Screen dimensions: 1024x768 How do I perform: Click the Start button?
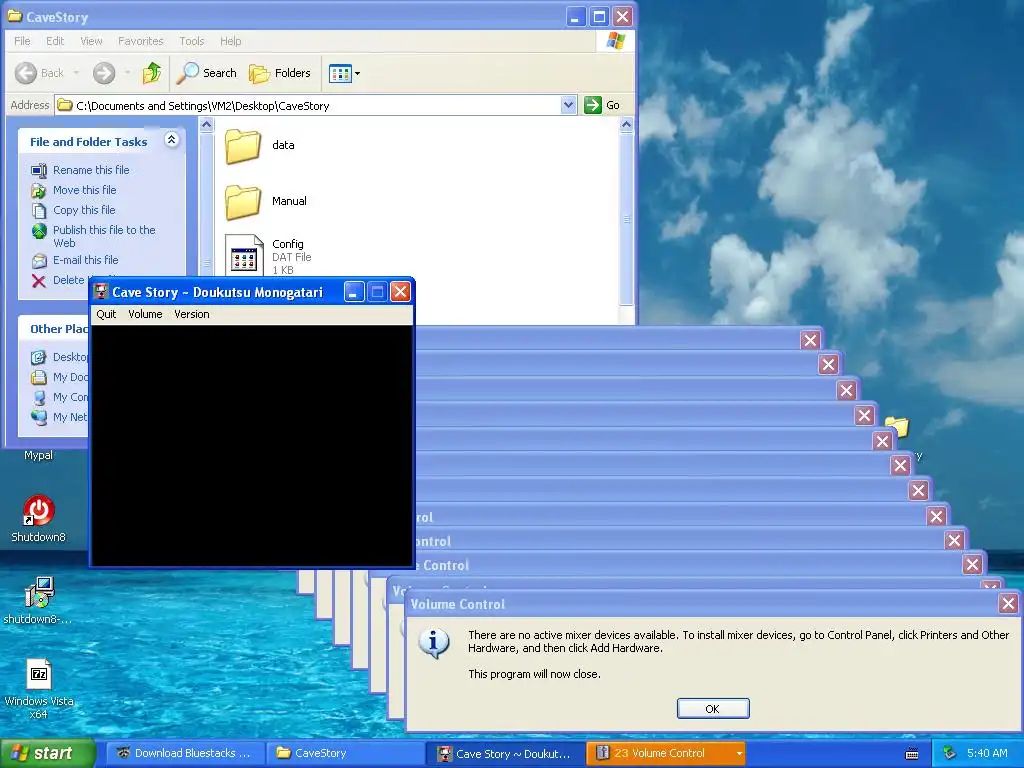47,754
